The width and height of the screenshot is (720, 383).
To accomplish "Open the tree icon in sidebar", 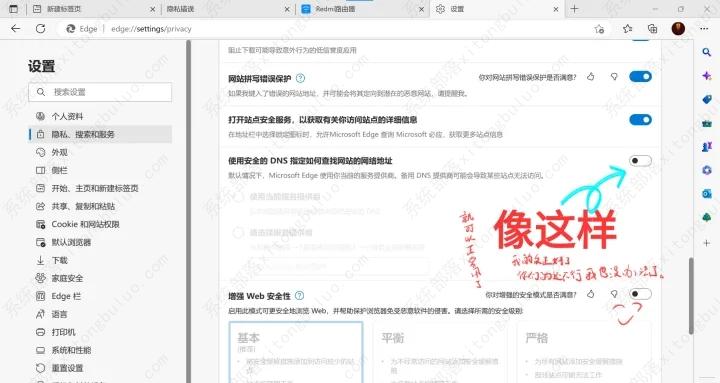I will click(x=707, y=217).
